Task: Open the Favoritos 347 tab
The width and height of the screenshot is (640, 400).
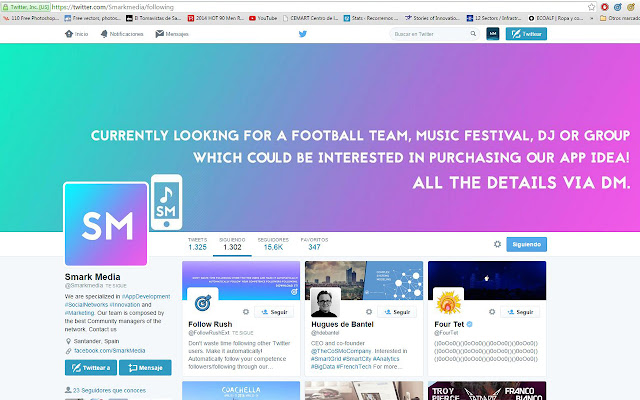Action: tap(314, 244)
